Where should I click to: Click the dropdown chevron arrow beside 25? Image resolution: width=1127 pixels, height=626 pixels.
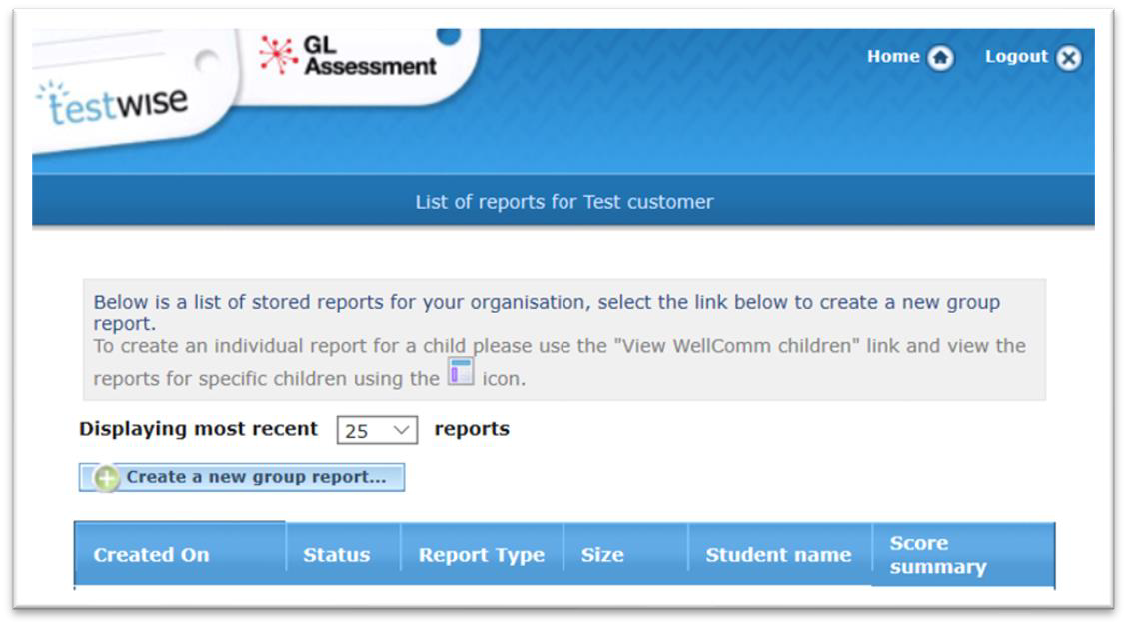pyautogui.click(x=401, y=431)
